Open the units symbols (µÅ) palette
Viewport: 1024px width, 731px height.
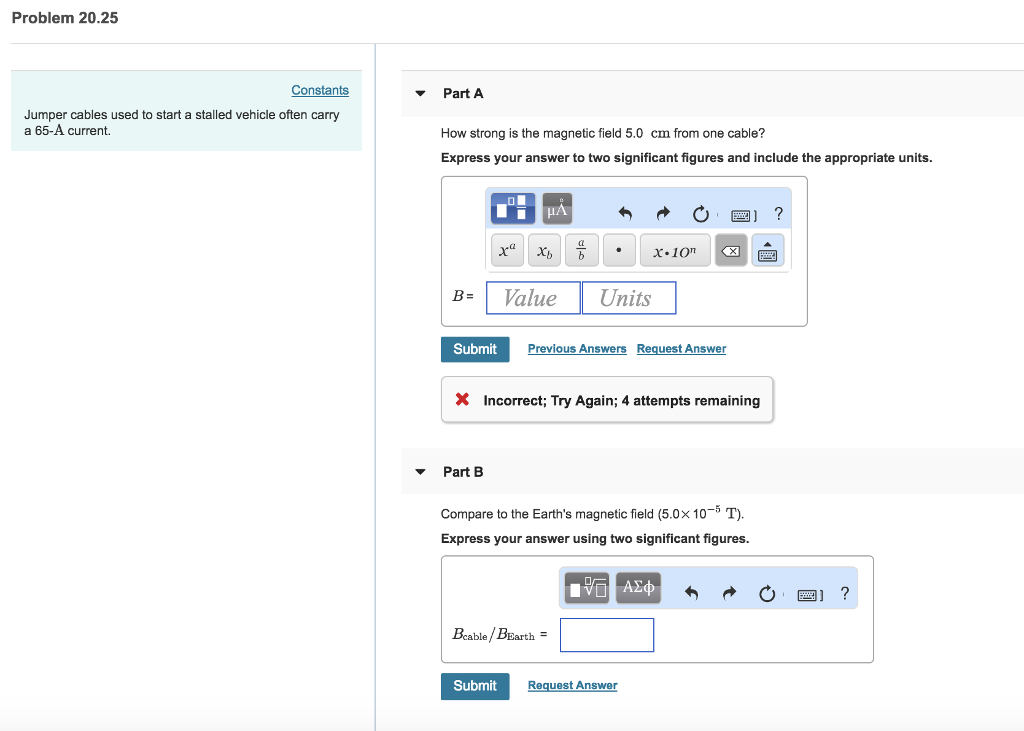tap(557, 210)
